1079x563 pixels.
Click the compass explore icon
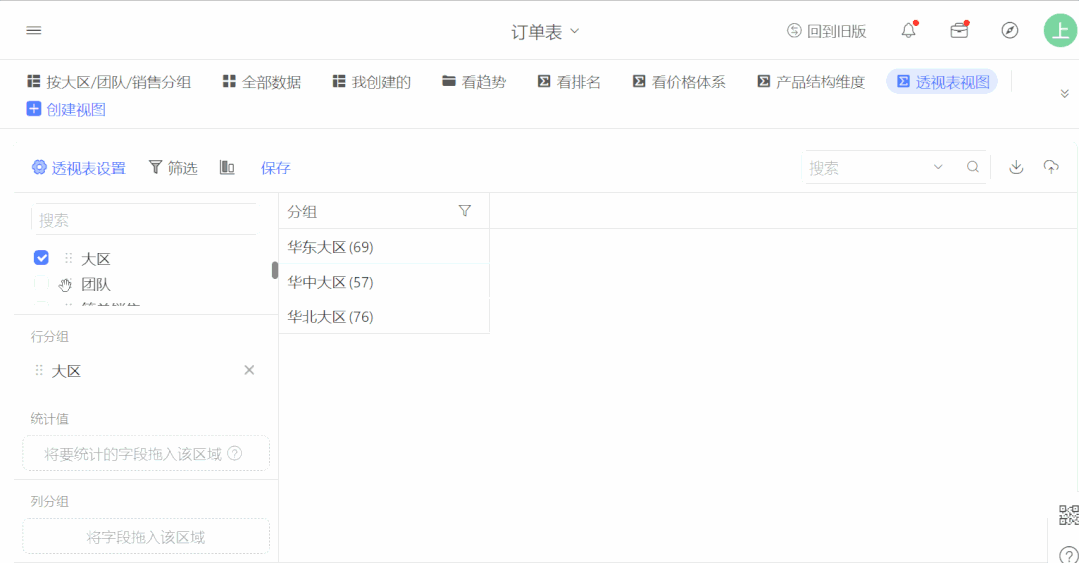1009,30
